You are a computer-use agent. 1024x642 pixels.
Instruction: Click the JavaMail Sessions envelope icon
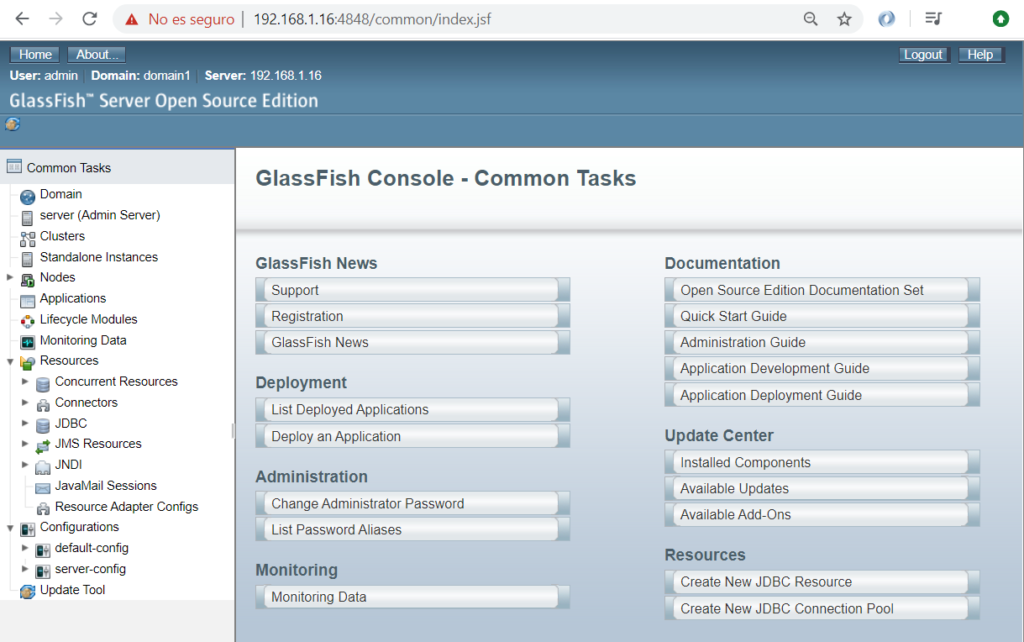[x=42, y=488]
